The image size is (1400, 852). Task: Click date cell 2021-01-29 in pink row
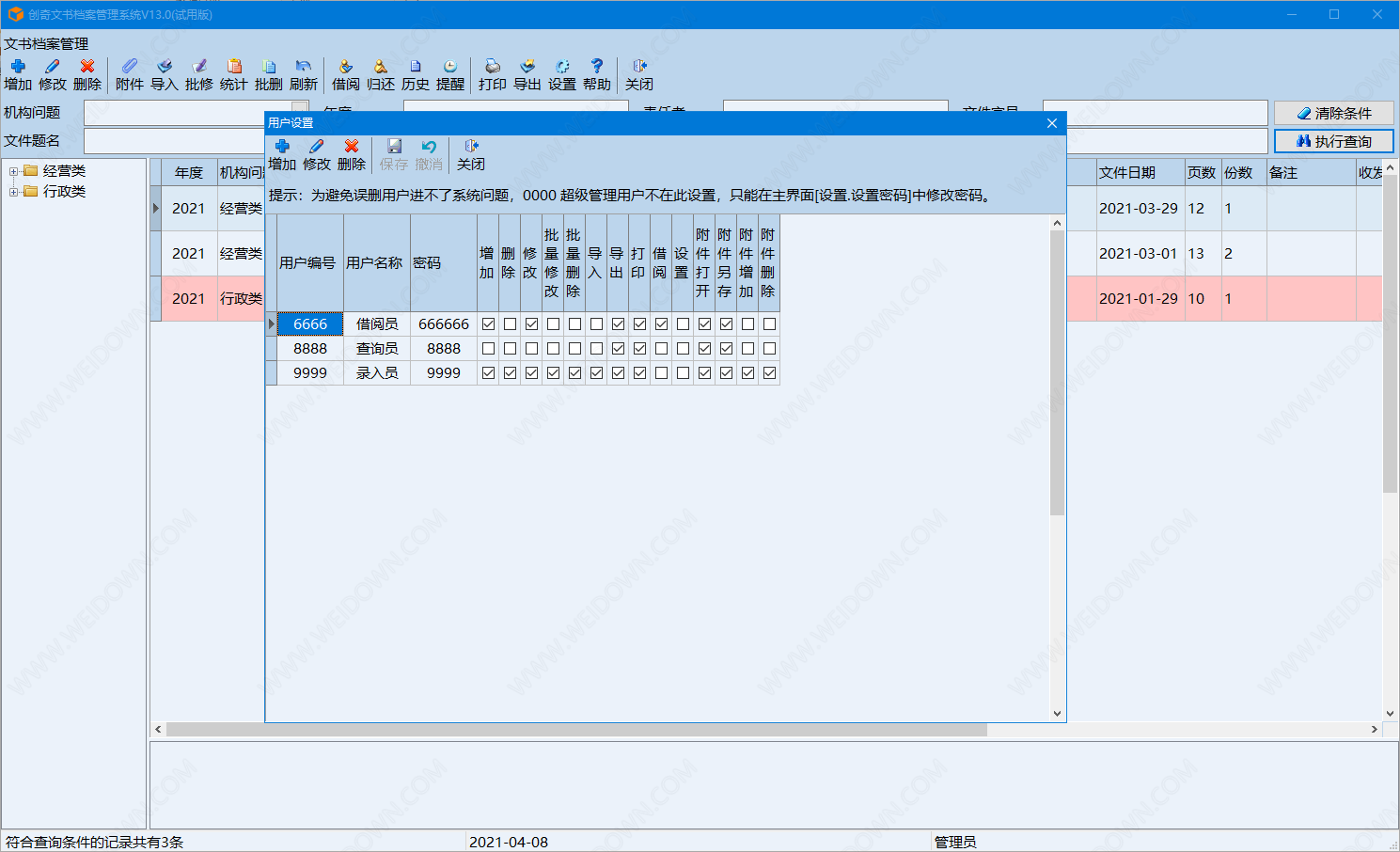(x=1139, y=299)
